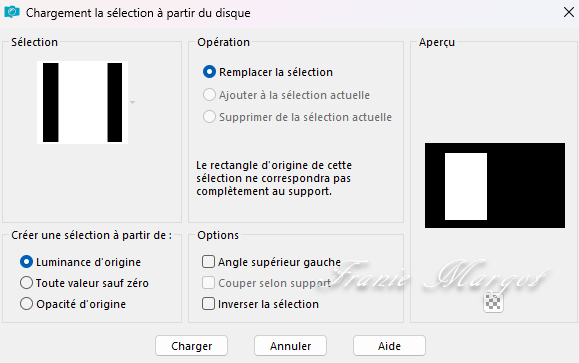
Task: Click the white rectangle in preview
Action: click(466, 186)
